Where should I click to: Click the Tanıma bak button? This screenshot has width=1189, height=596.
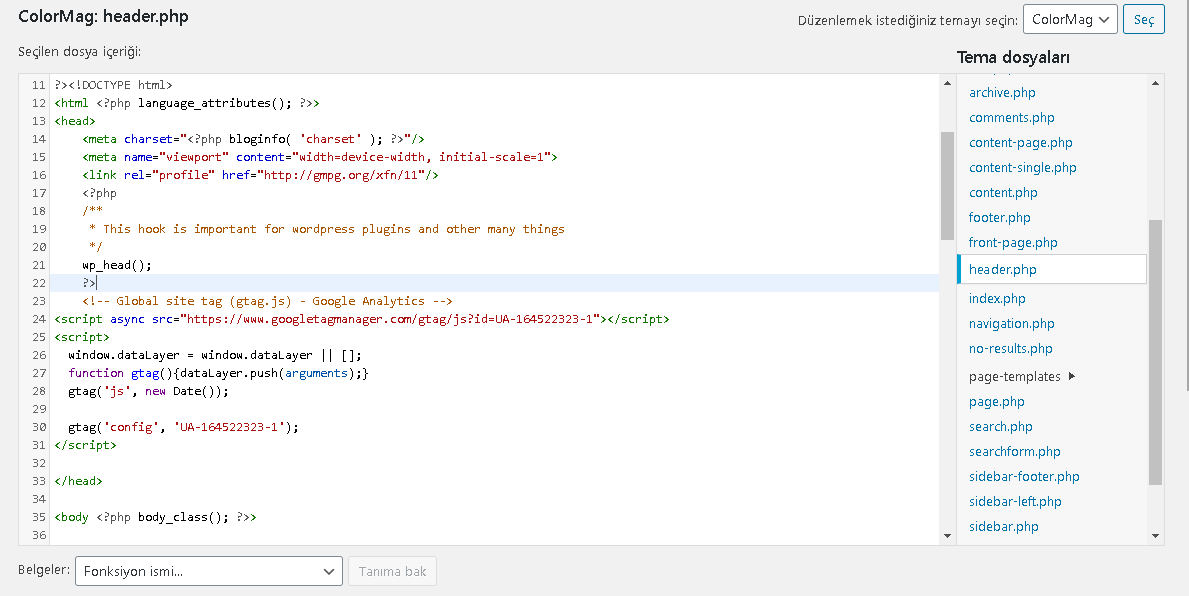392,571
